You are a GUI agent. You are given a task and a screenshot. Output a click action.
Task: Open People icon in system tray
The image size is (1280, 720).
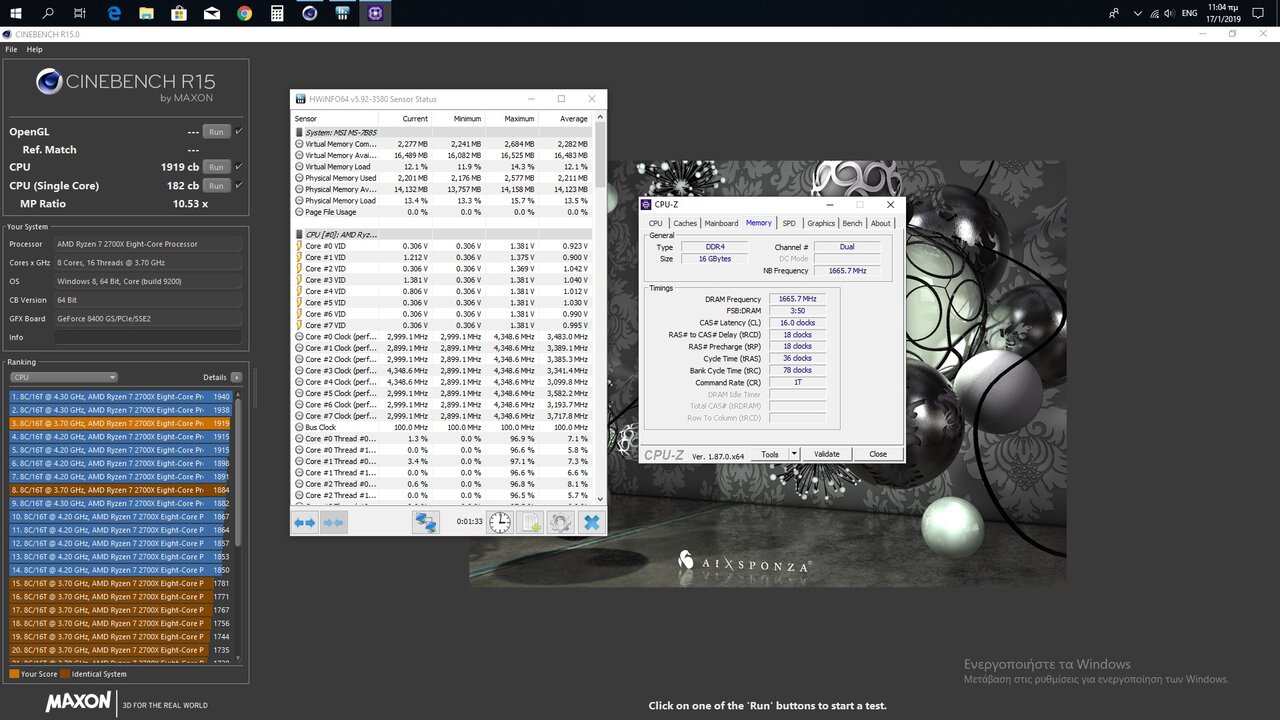1114,13
